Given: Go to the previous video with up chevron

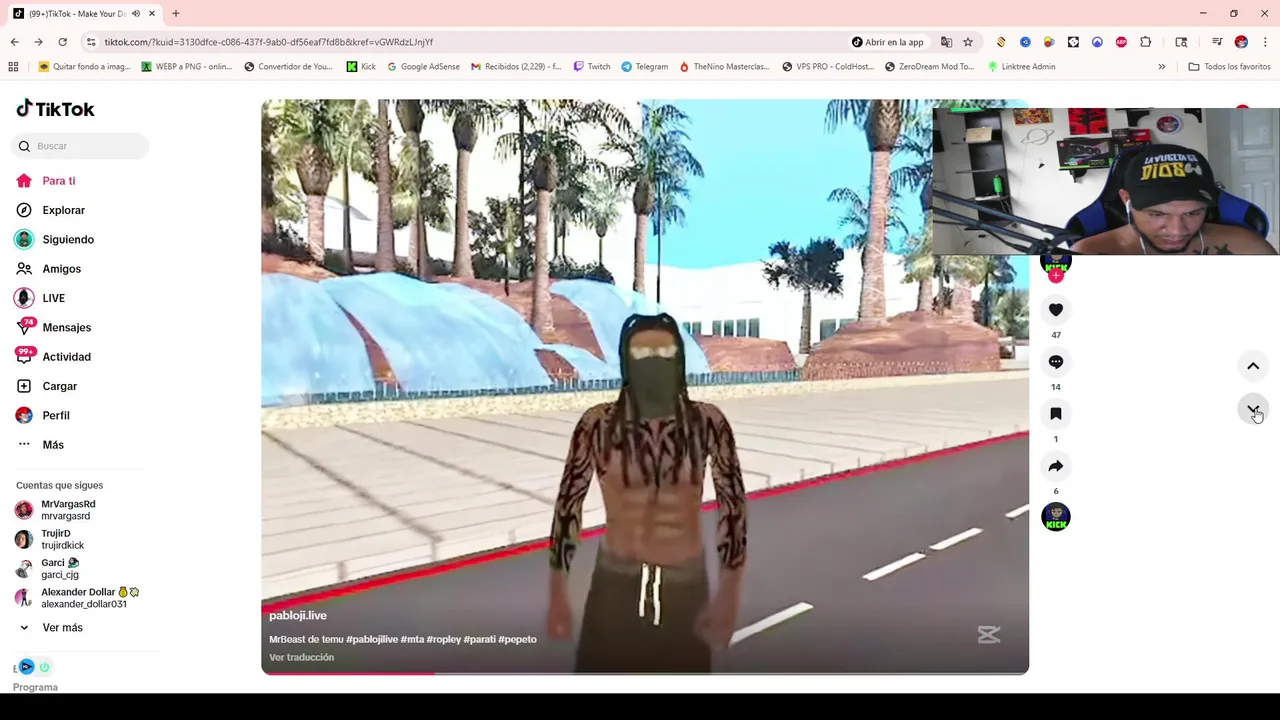Looking at the screenshot, I should pos(1253,366).
